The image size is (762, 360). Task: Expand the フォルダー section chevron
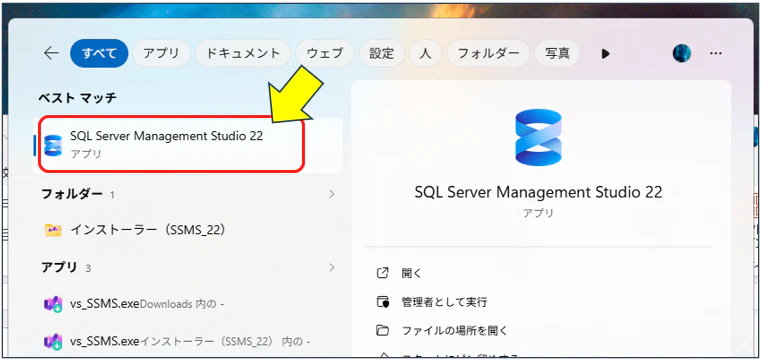(x=332, y=194)
